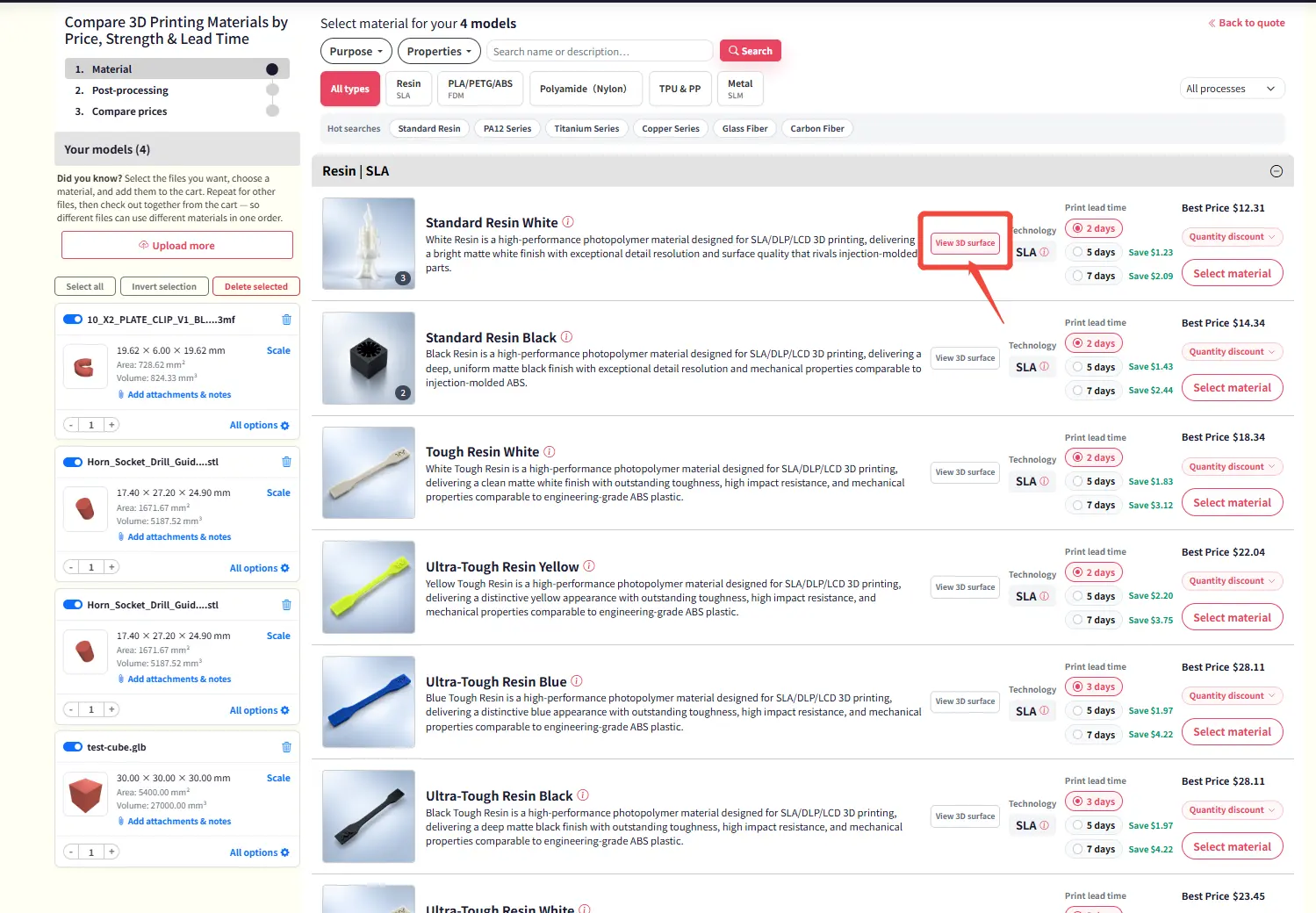This screenshot has height=913, width=1316.
Task: Open the Metal SLM tab
Action: (740, 89)
